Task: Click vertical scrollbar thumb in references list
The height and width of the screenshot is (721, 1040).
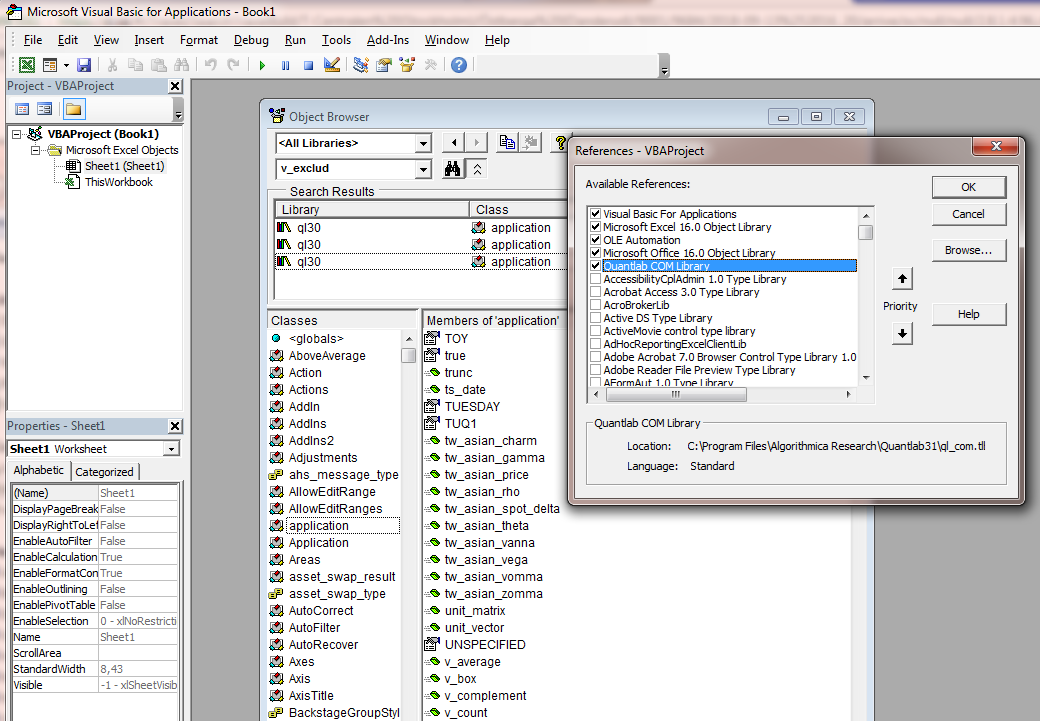Action: [x=866, y=232]
